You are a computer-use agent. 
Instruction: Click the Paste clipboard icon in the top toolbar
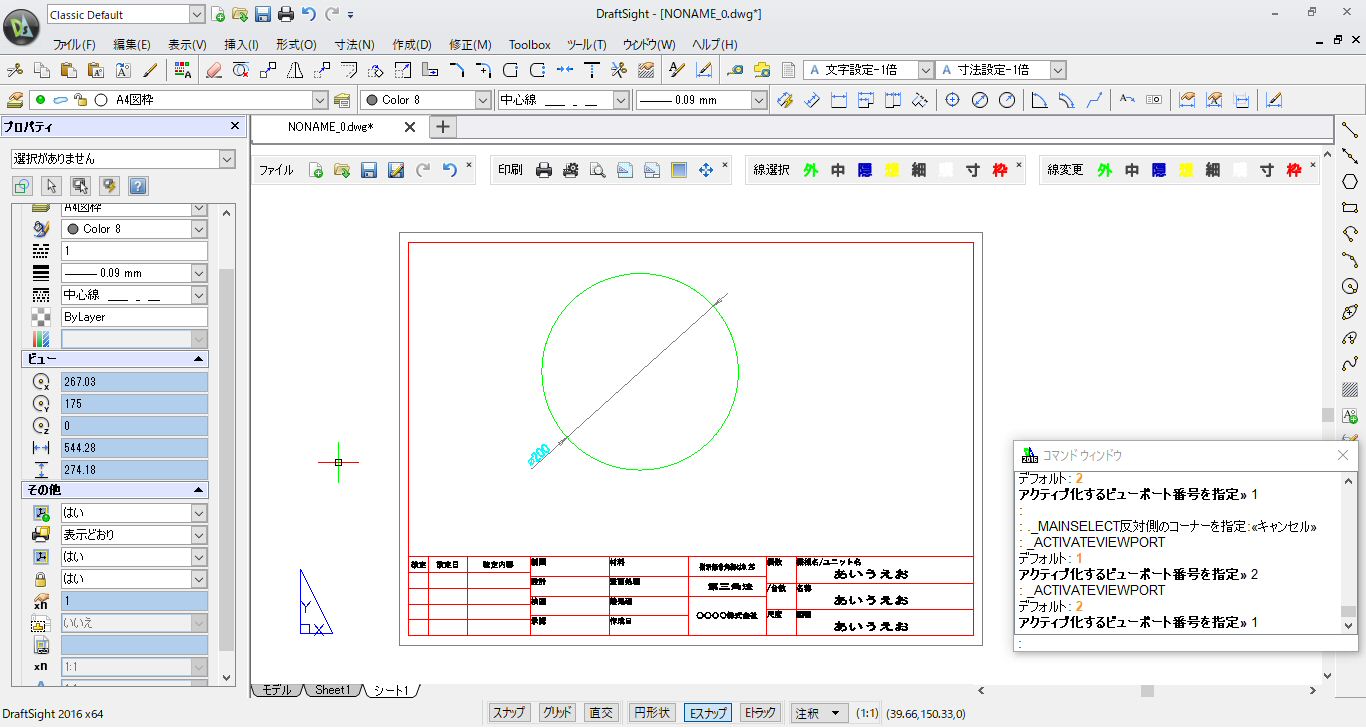tap(68, 70)
